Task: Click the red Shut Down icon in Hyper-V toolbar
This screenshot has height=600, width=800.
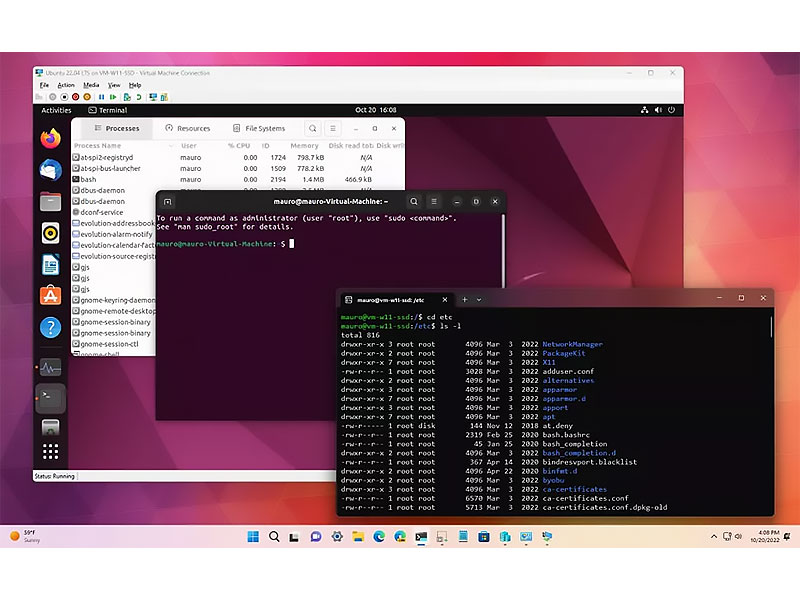Action: 76,97
